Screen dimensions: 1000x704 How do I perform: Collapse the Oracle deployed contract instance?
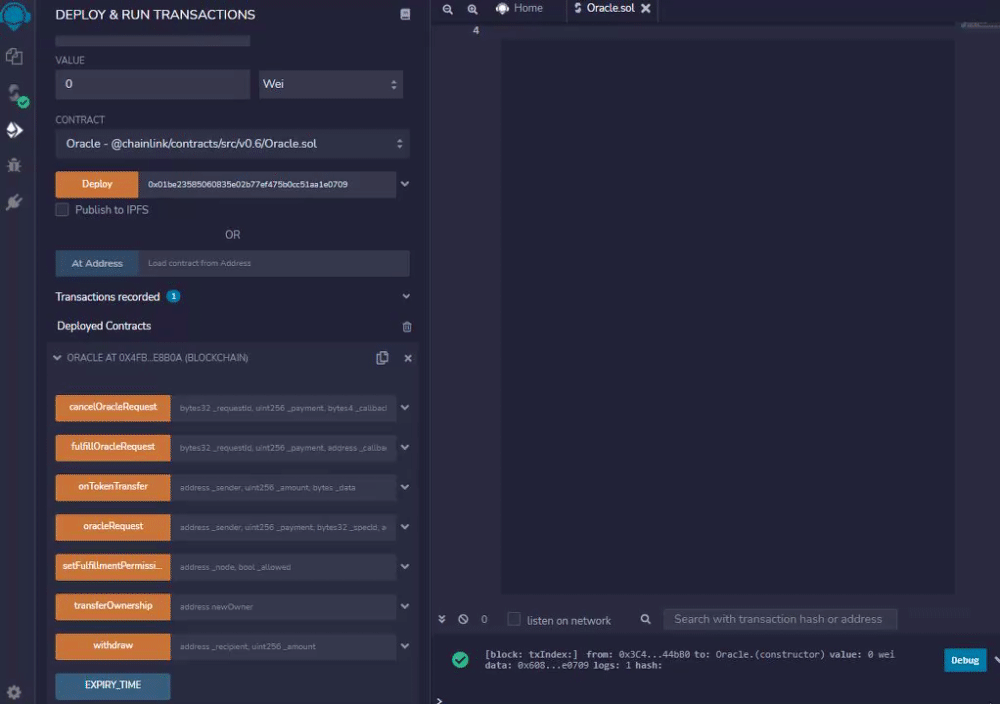click(x=57, y=358)
